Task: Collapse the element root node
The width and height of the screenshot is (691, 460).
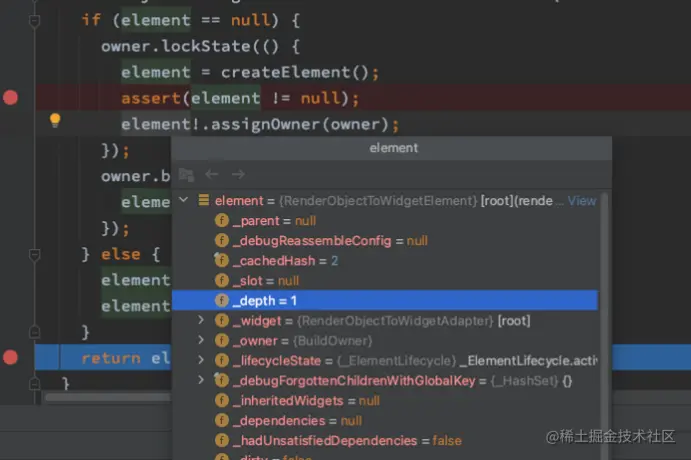Action: click(x=184, y=200)
